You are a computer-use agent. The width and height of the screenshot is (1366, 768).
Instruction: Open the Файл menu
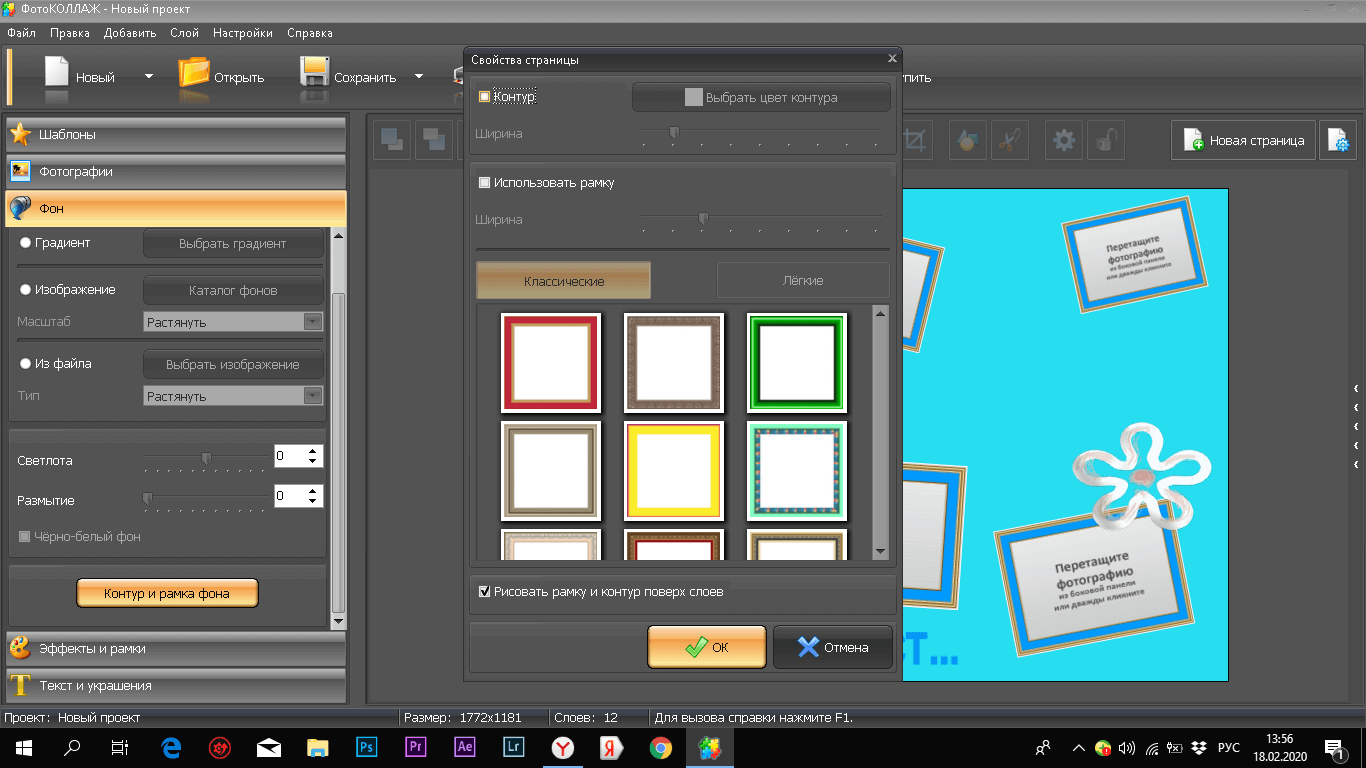(x=21, y=33)
